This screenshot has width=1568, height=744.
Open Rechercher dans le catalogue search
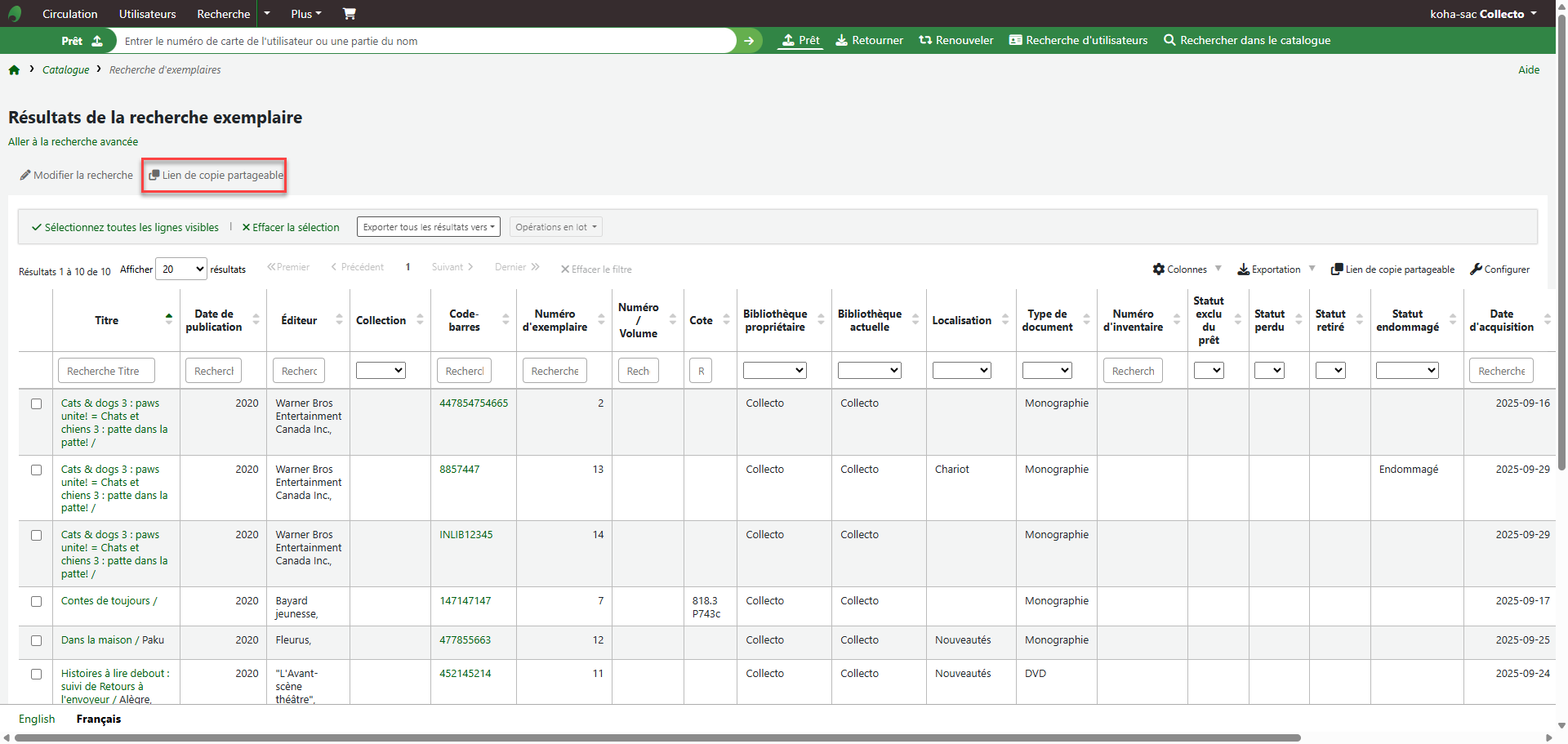(x=1247, y=41)
